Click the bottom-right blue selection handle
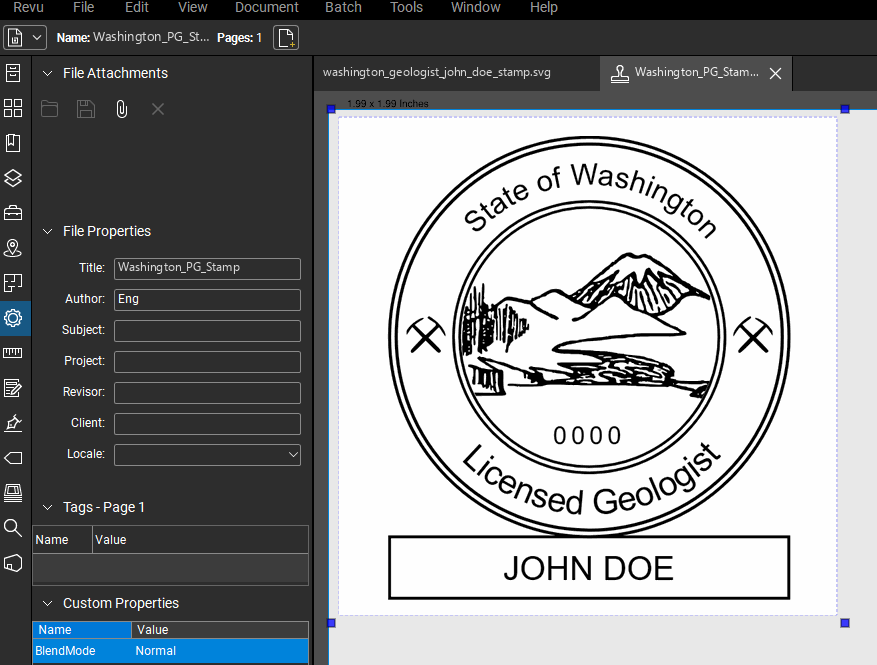Viewport: 877px width, 665px height. click(x=845, y=623)
